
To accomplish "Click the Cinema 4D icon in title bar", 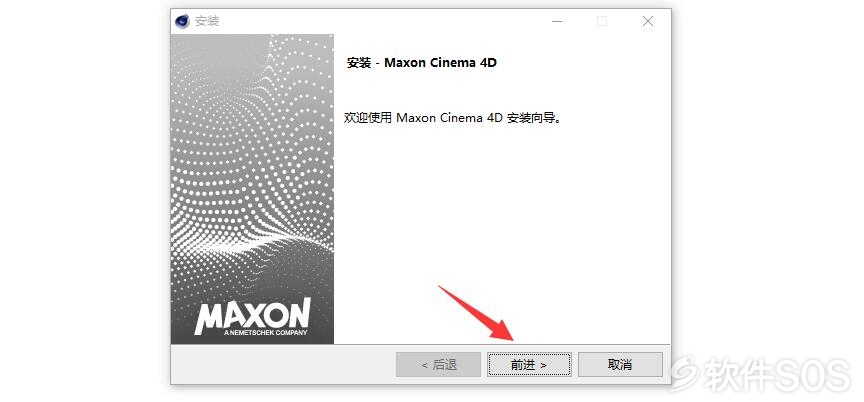I will coord(182,21).
